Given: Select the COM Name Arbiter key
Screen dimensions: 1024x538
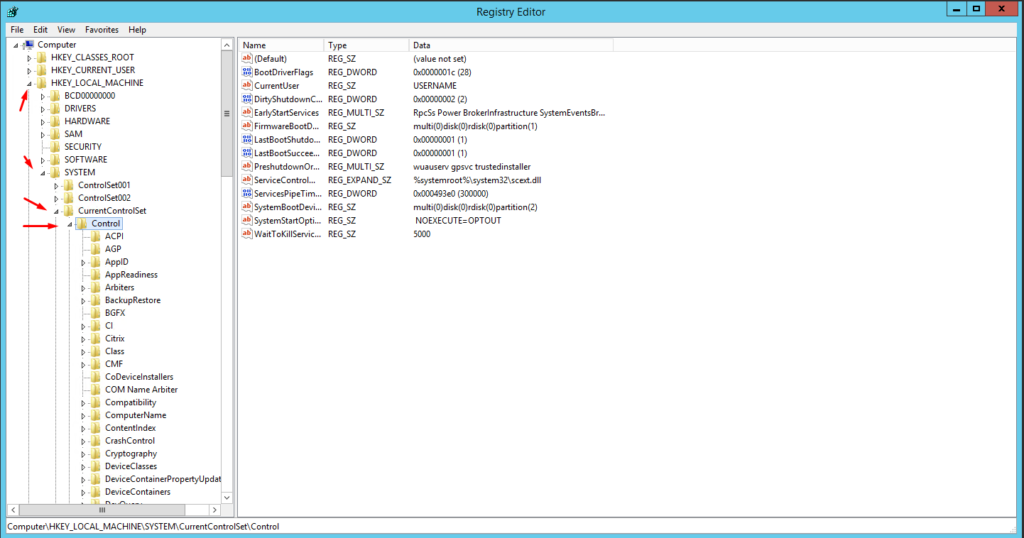Looking at the screenshot, I should [141, 390].
